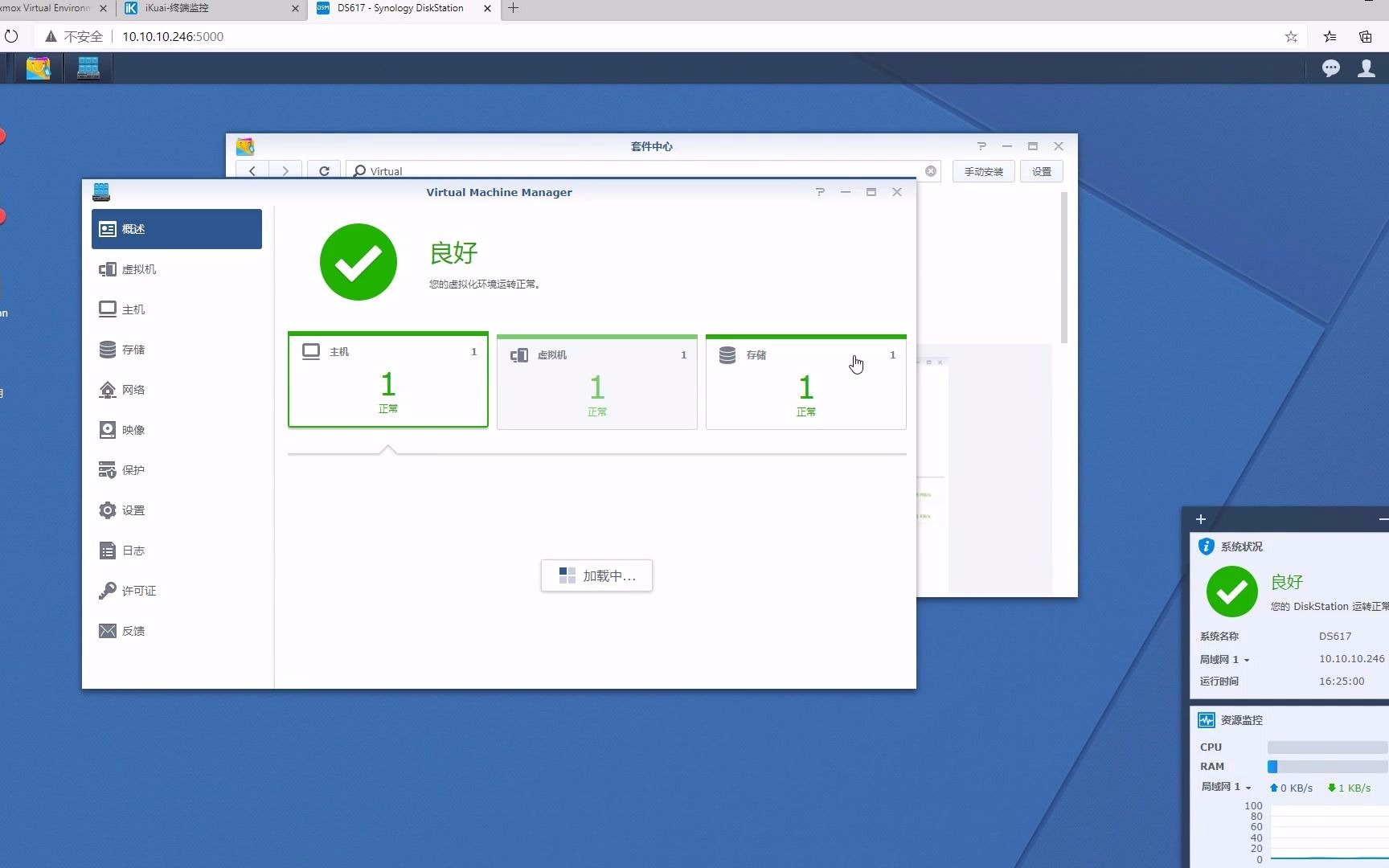Switch to the iKuai-终端监控 tab
The image size is (1389, 868).
click(x=211, y=8)
